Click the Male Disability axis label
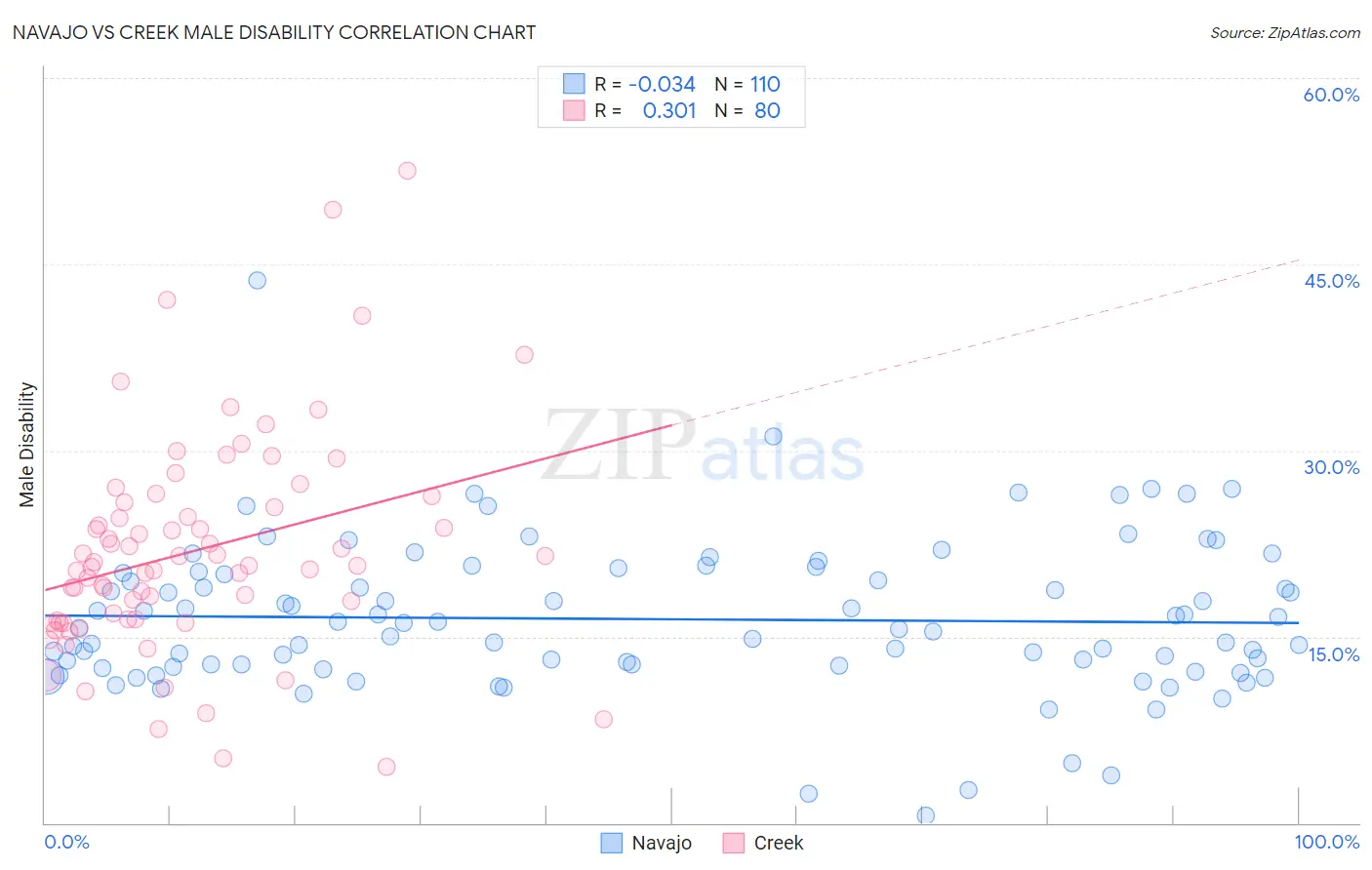Viewport: 1372px width, 870px height. click(x=27, y=444)
